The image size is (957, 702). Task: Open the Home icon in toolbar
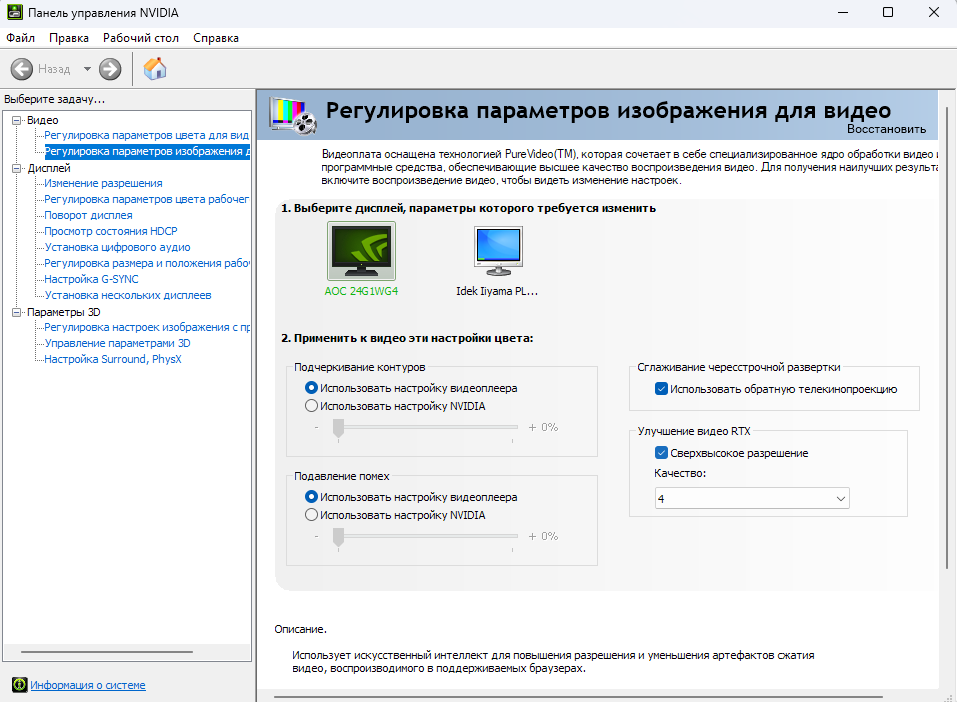pos(155,68)
